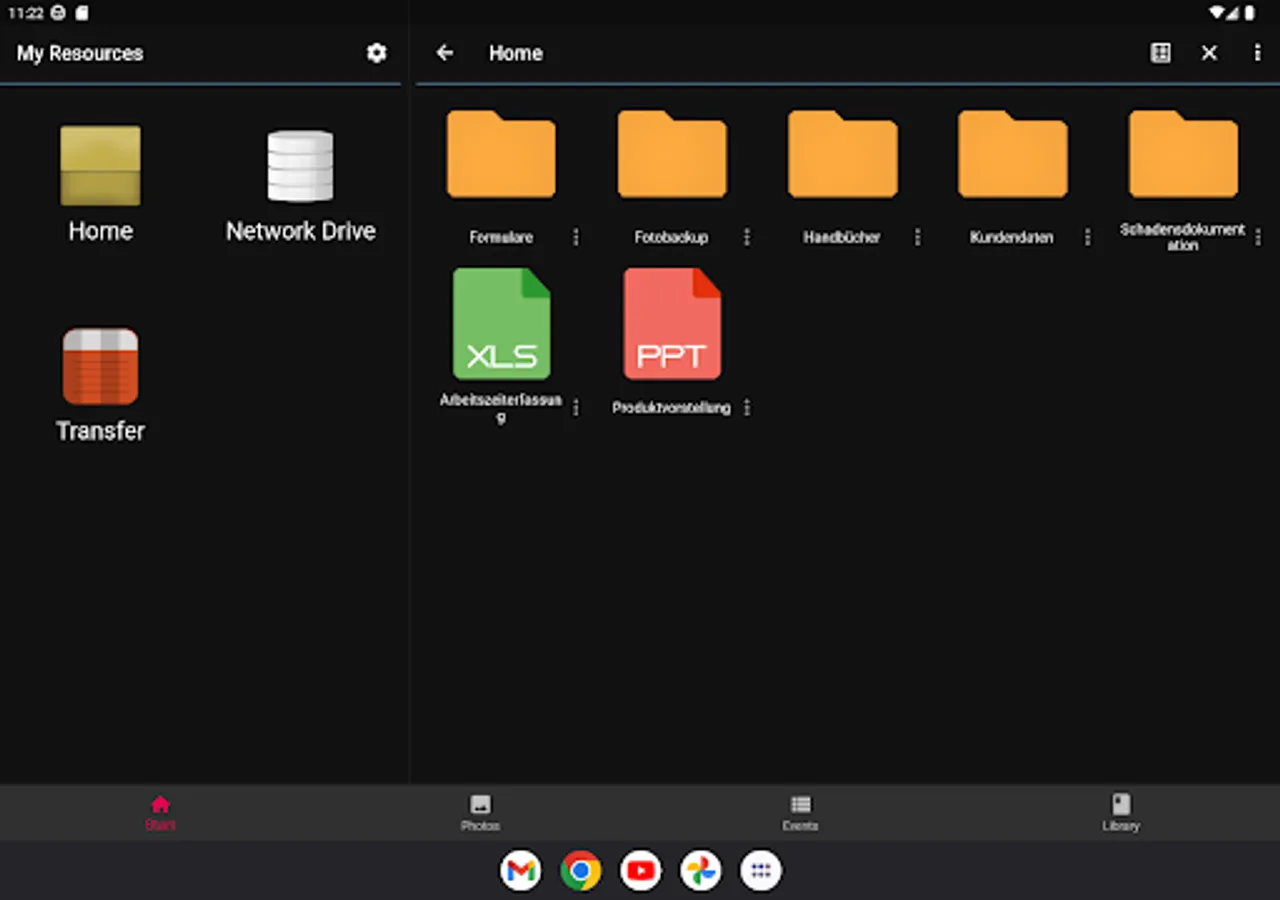
Task: Click the Handbücher folder name
Action: coord(842,238)
